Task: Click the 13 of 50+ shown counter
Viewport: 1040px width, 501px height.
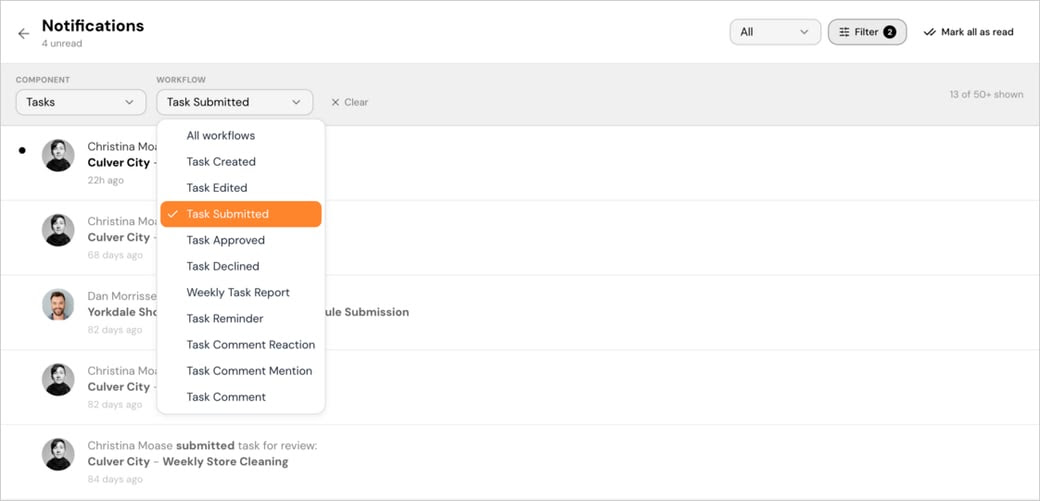Action: pyautogui.click(x=986, y=94)
